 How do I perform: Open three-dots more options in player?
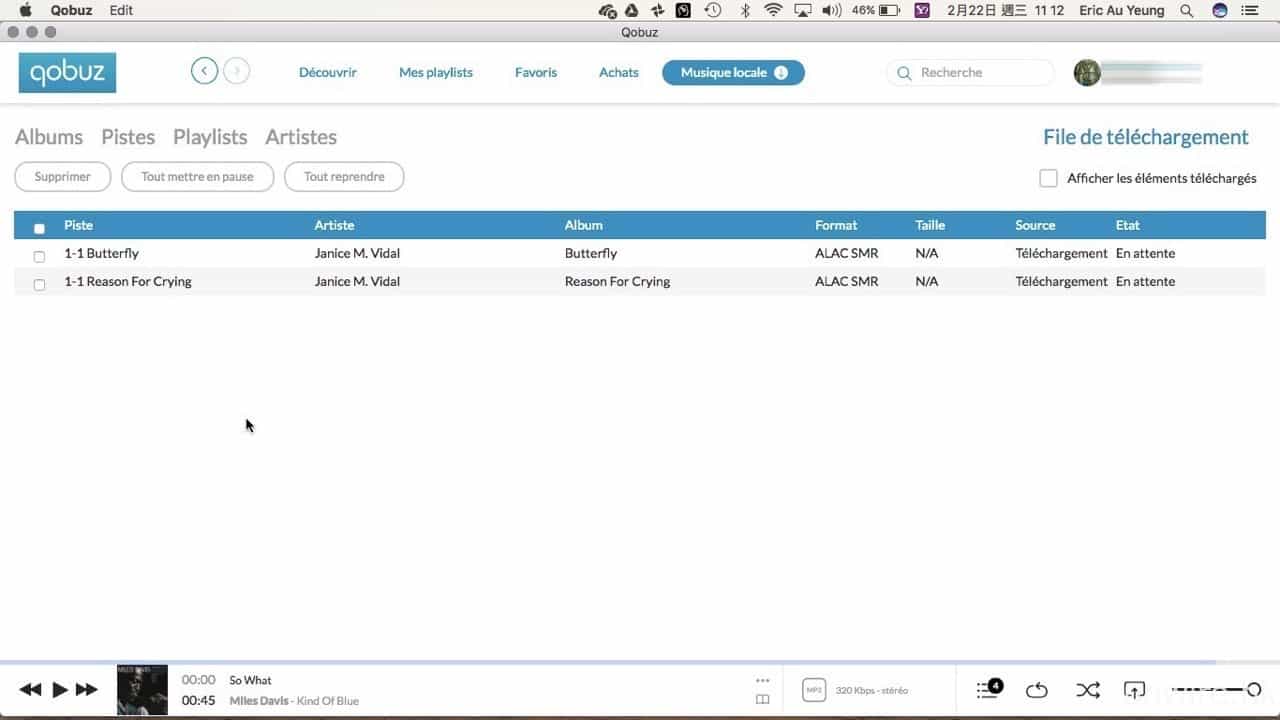click(x=762, y=680)
